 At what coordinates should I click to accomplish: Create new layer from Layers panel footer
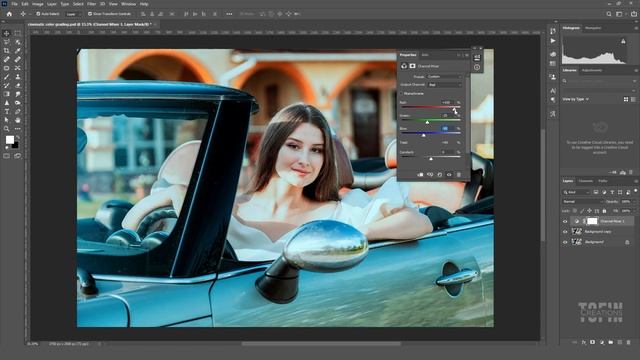pos(620,342)
